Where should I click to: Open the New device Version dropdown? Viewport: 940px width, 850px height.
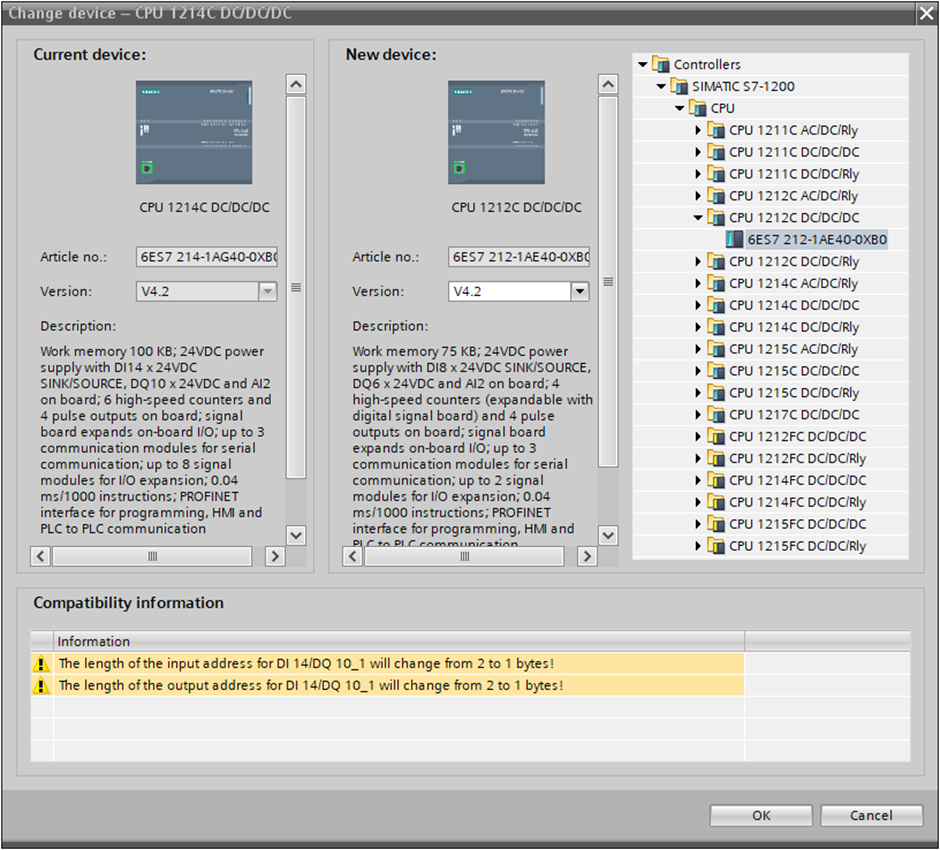point(579,291)
